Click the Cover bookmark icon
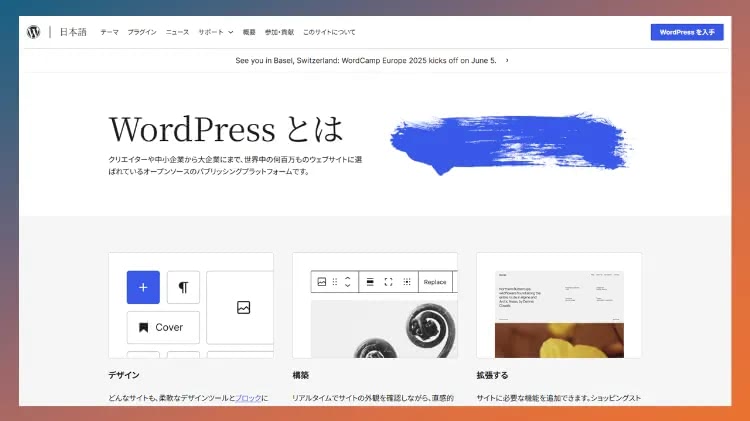Viewport: 750px width, 421px height. pyautogui.click(x=143, y=327)
